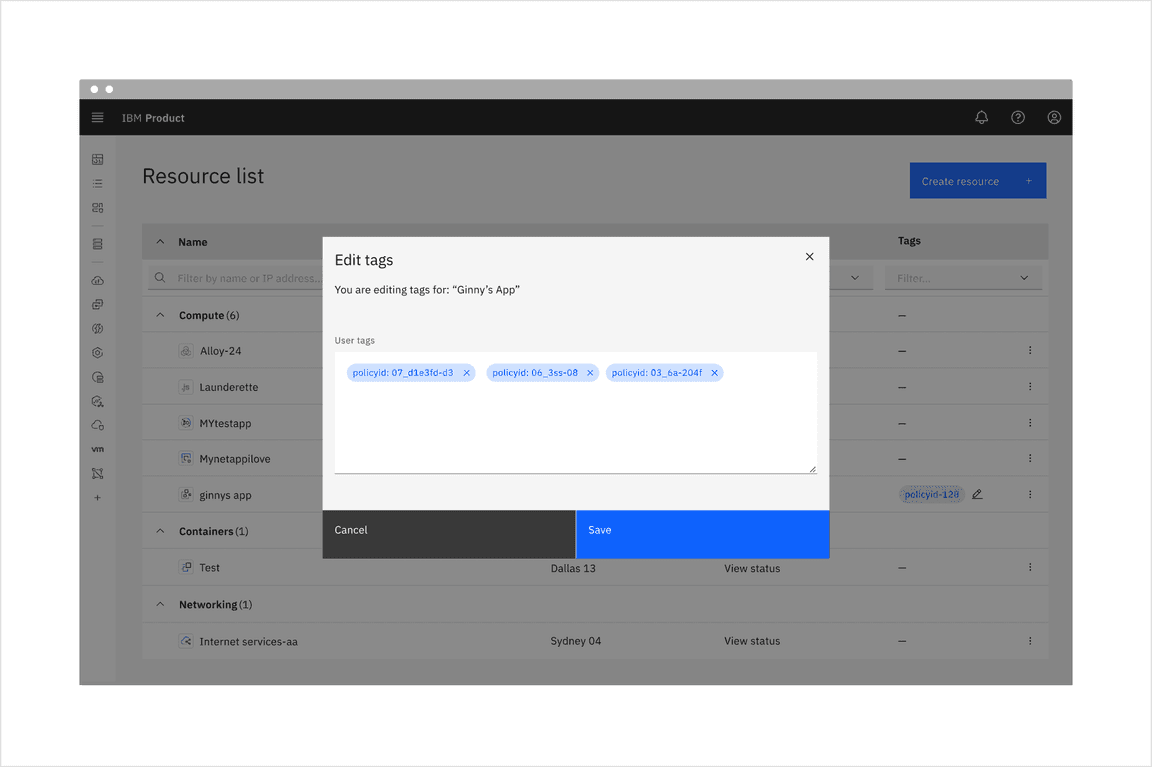This screenshot has width=1152, height=767.
Task: Open the help icon in the header
Action: coord(1017,117)
